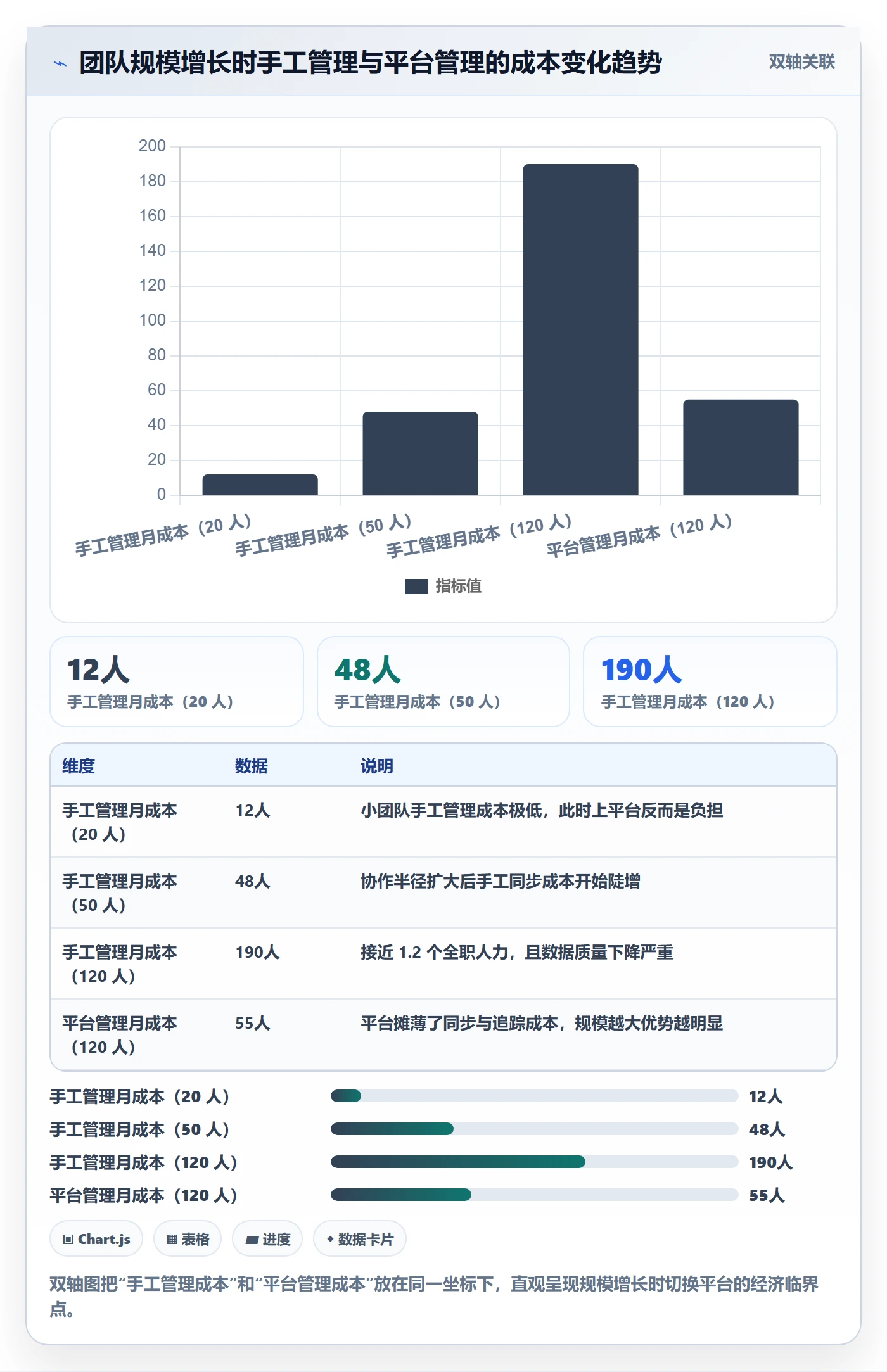Click the 100 label on the y-axis
Viewport: 887px width, 1372px height.
tap(152, 321)
